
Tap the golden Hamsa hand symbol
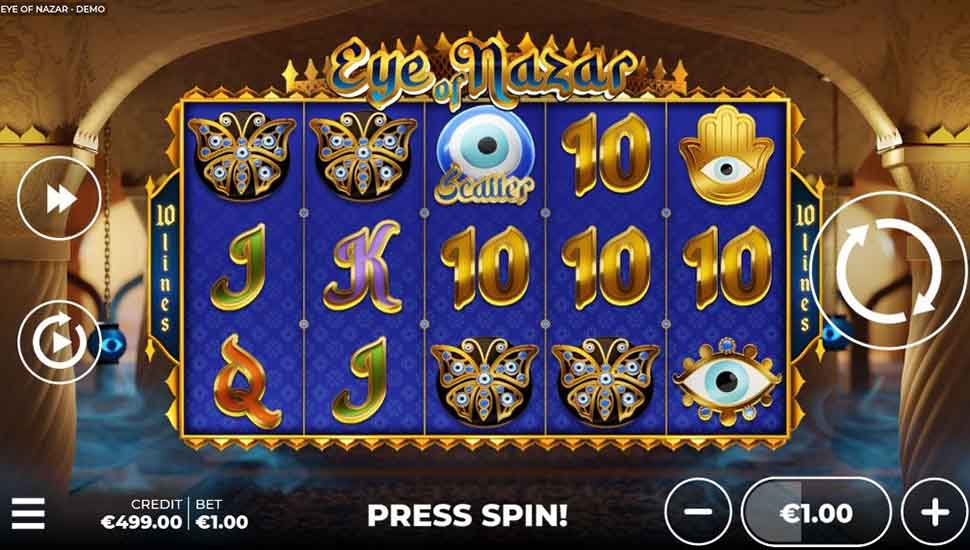click(x=726, y=155)
